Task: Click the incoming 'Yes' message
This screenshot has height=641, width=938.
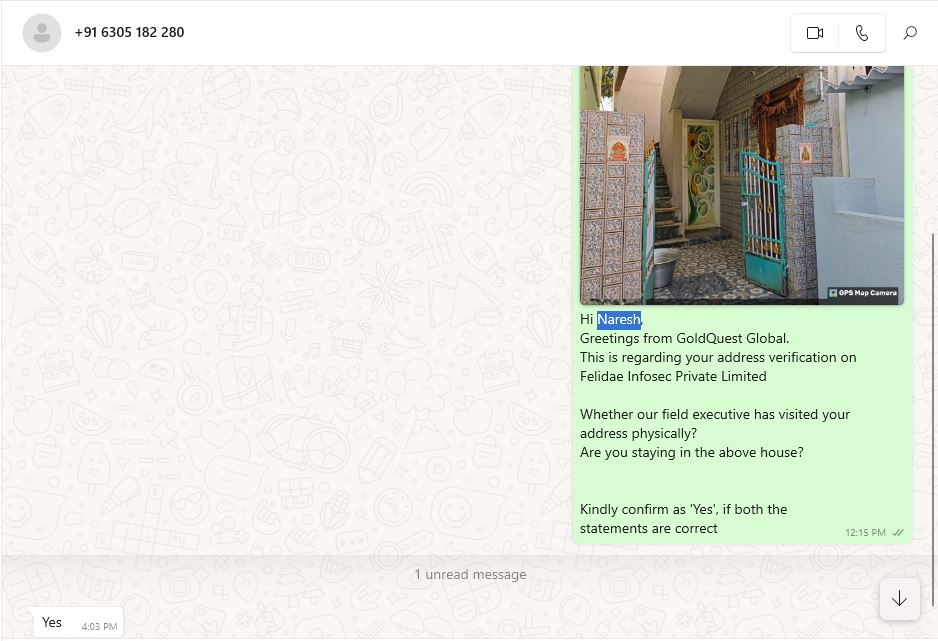Action: pyautogui.click(x=78, y=622)
